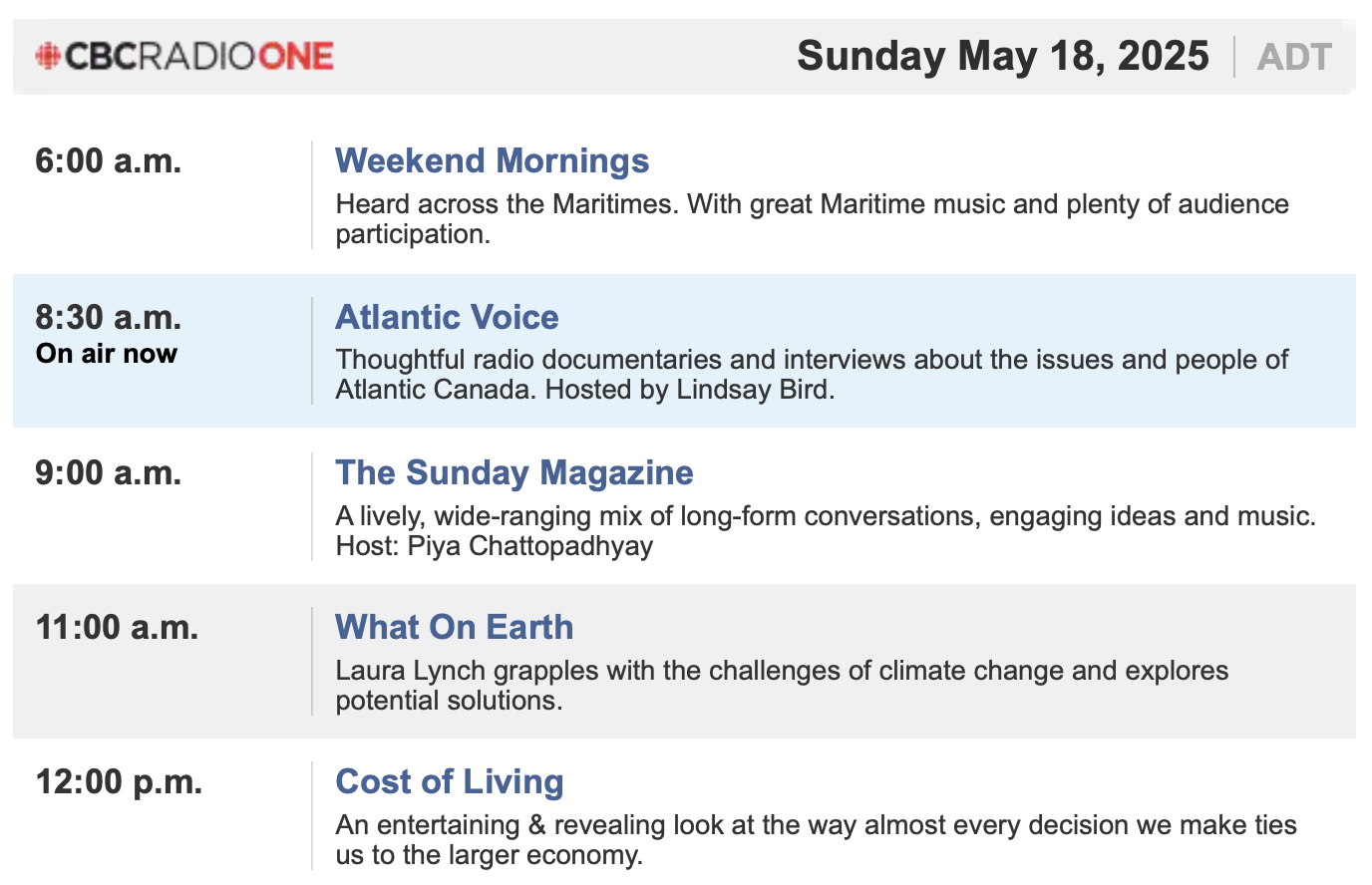This screenshot has width=1372, height=885.
Task: Select the 9:00 a.m. time slot
Action: tap(109, 472)
